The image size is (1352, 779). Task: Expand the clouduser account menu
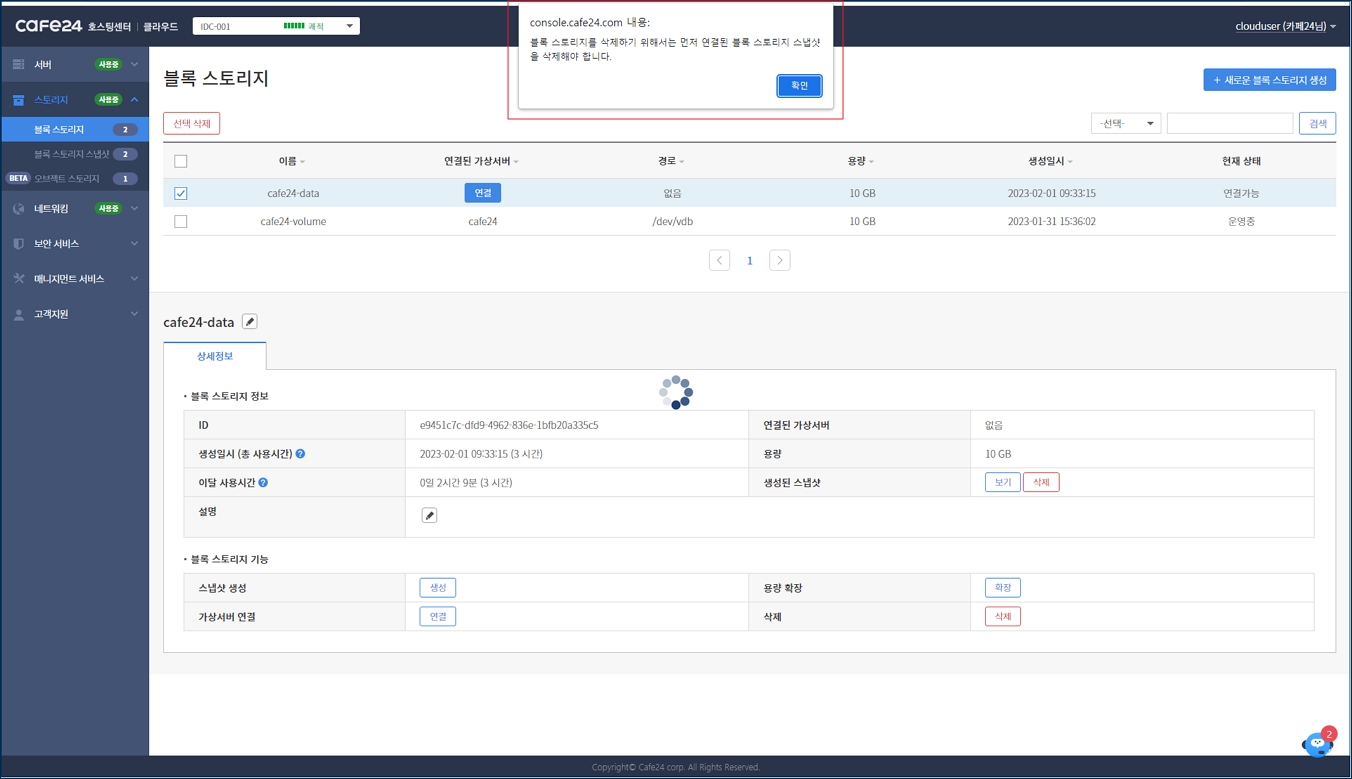[1285, 26]
